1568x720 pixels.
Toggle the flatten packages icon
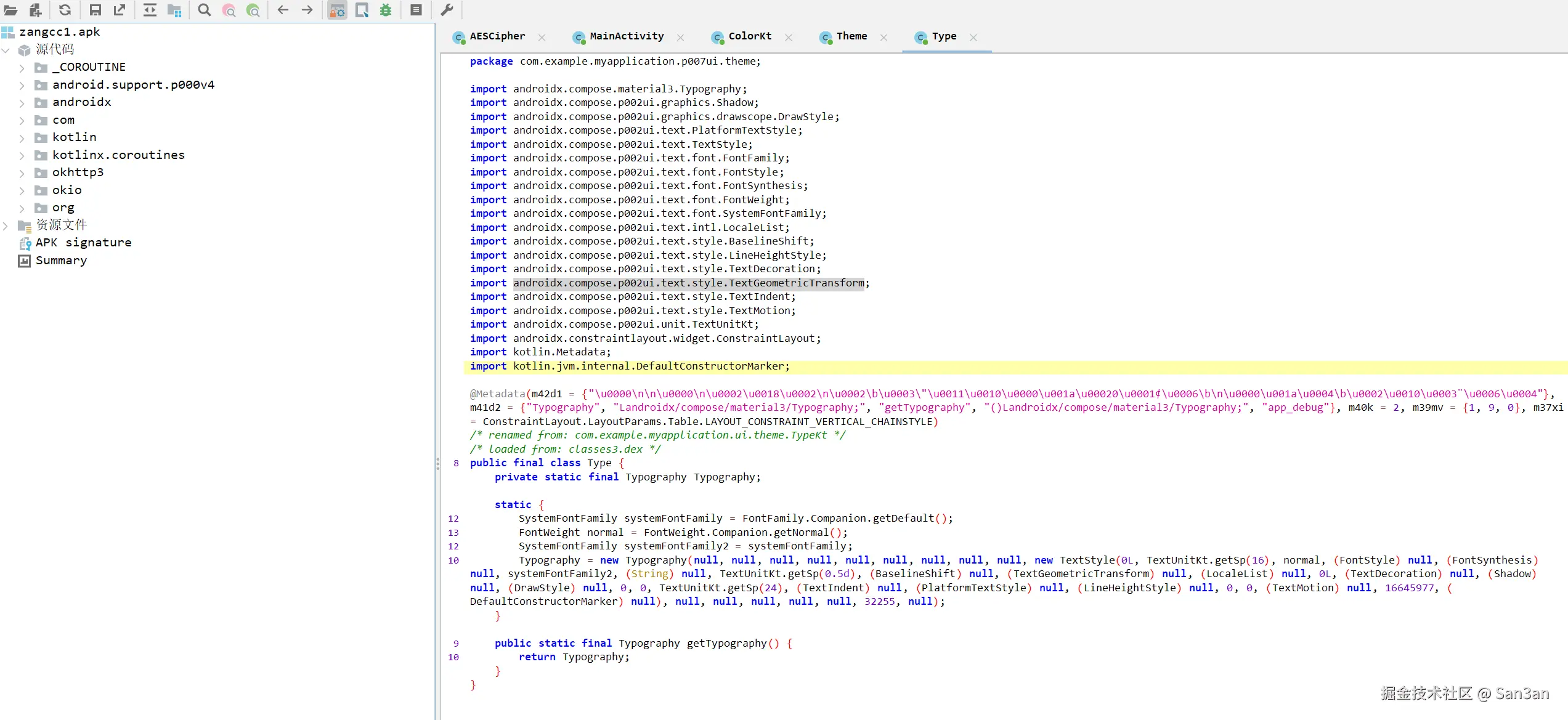click(174, 10)
